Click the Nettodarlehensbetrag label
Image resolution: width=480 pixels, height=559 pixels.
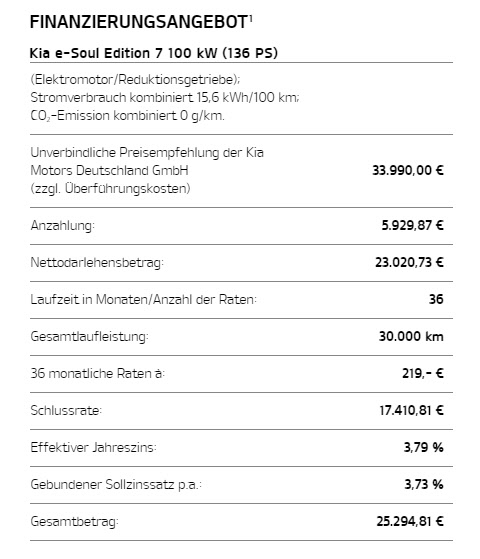pos(97,262)
